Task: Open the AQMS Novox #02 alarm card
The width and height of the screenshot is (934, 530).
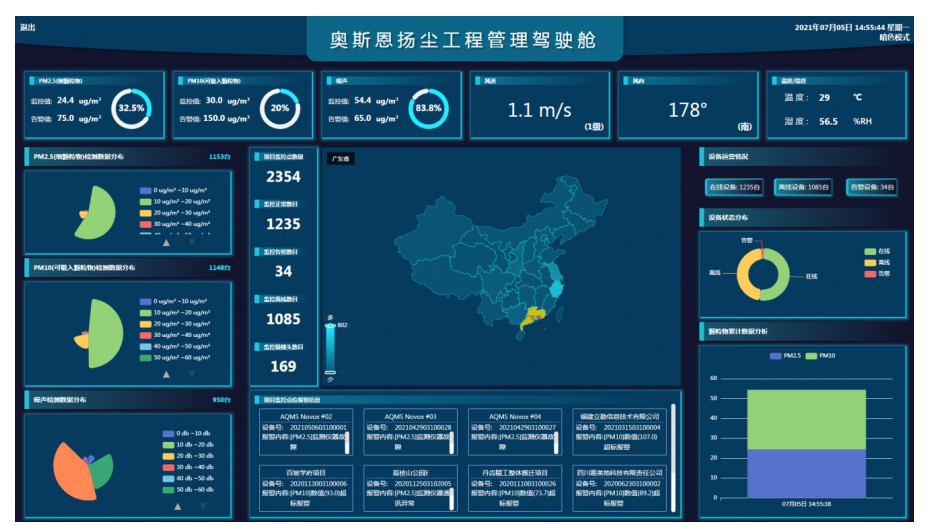Action: click(305, 432)
